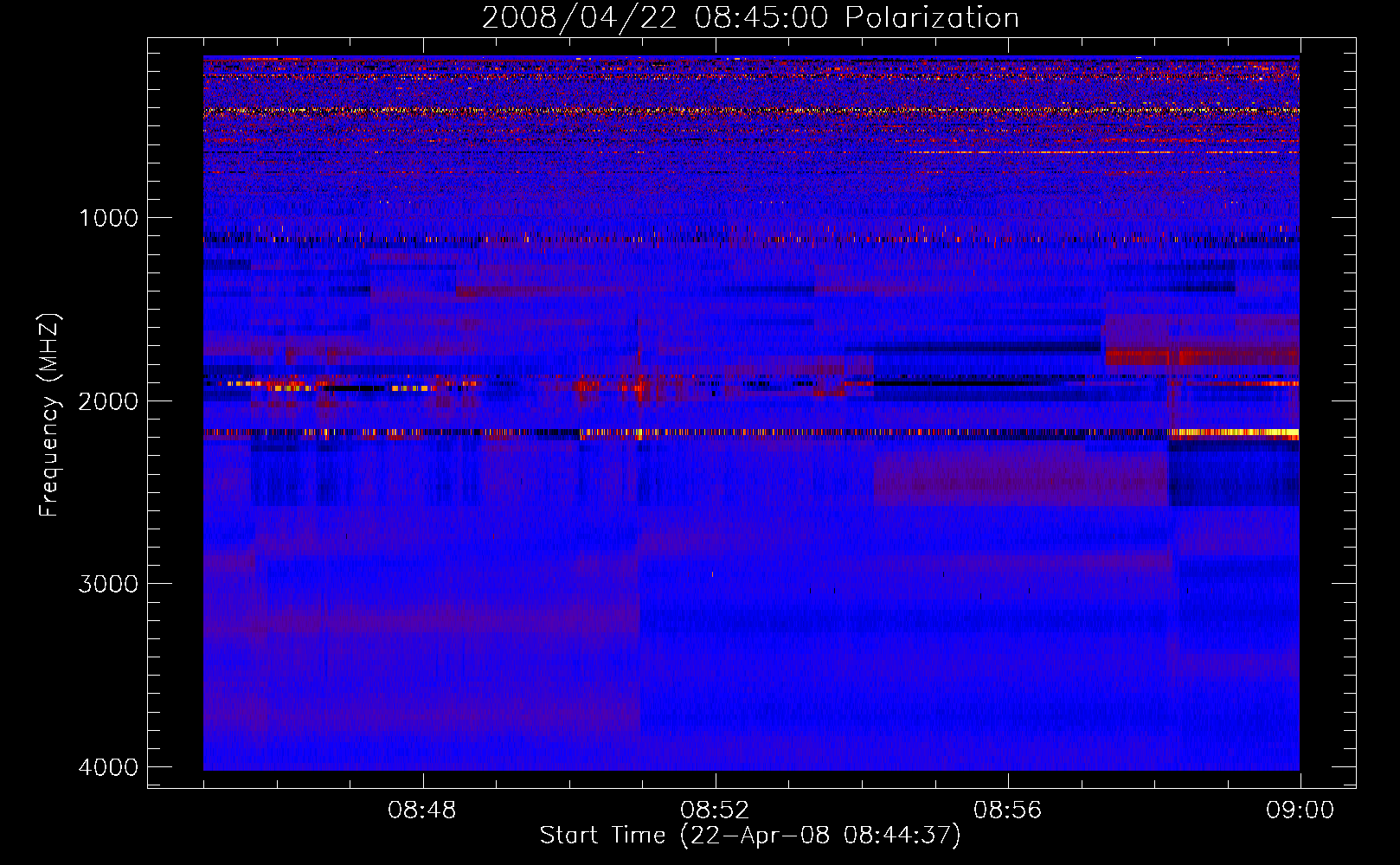Click the "08:48" time tick label
Viewport: 1400px width, 865px height.
[x=422, y=811]
